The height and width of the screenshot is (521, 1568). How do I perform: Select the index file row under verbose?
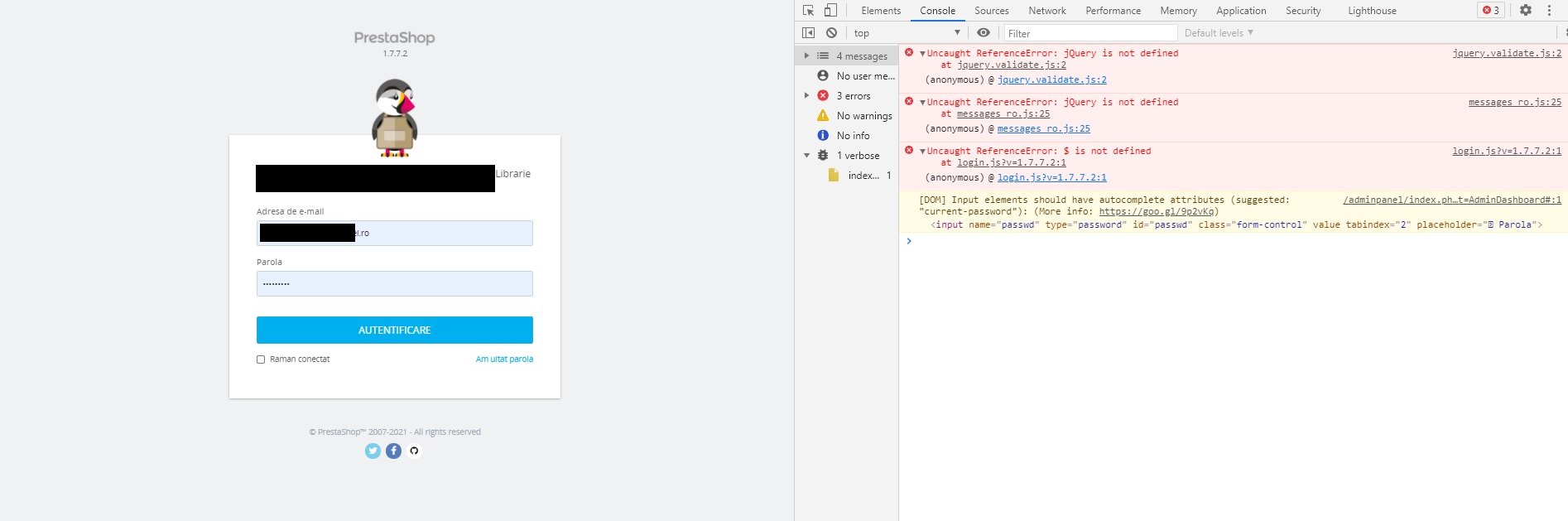point(847,176)
